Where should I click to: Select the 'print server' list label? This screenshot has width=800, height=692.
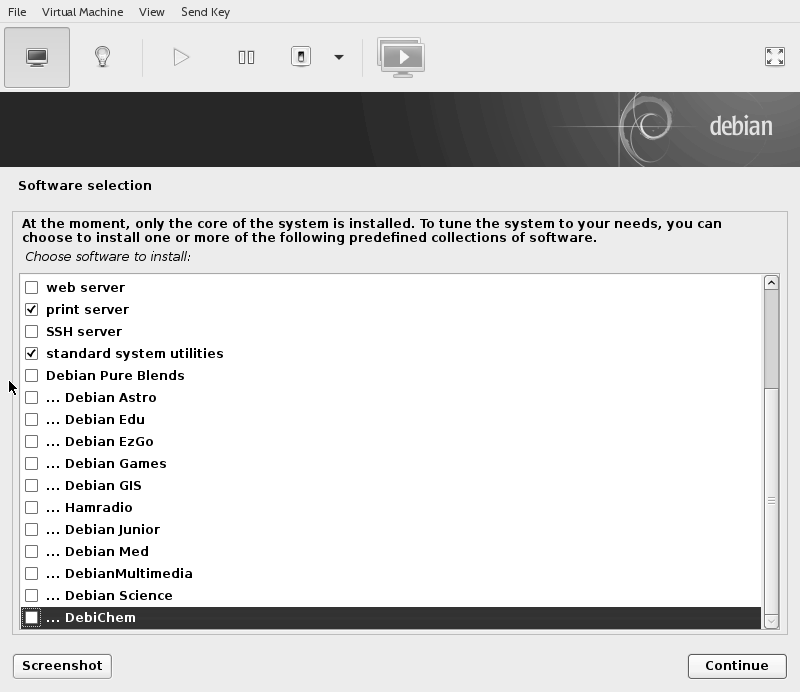point(87,310)
